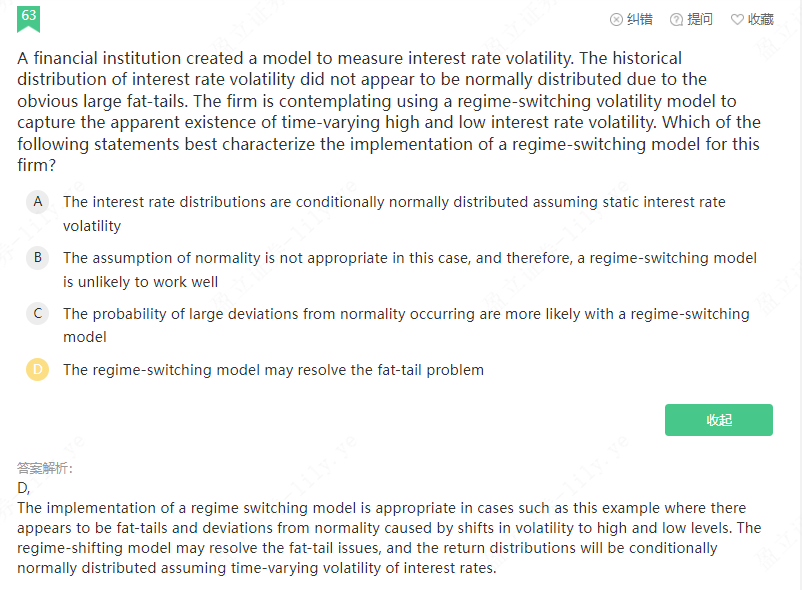Viewport: 802px width, 590px height.
Task: Click the highlighted option D circle
Action: click(37, 370)
